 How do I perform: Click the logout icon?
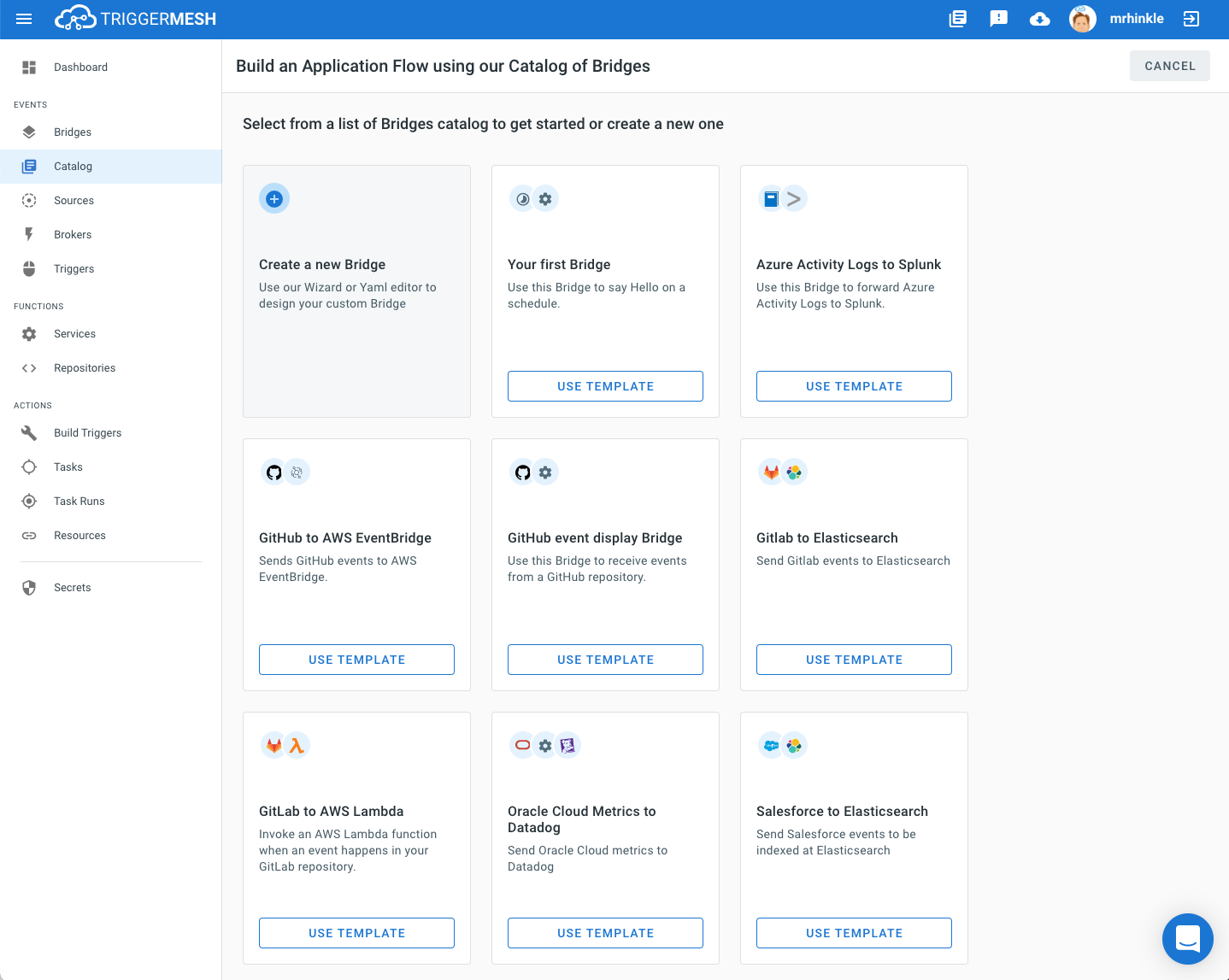pos(1191,19)
